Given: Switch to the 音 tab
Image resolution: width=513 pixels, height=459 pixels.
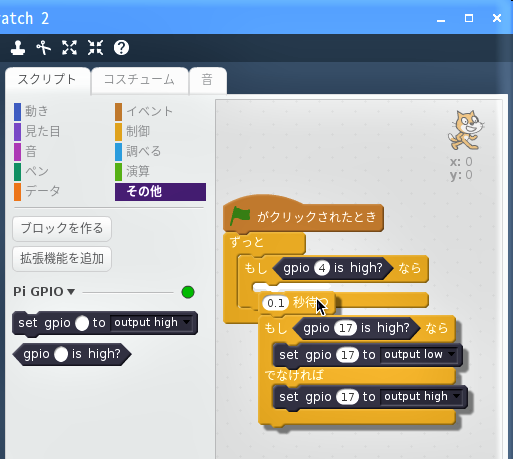Looking at the screenshot, I should (207, 80).
